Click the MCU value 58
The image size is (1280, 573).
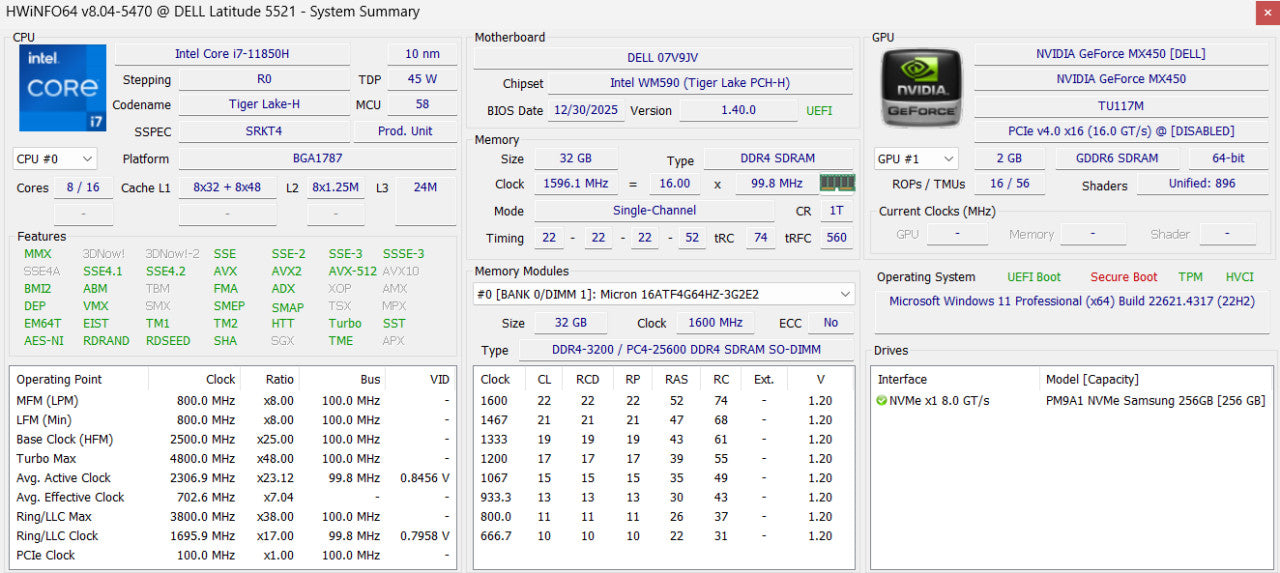pos(422,105)
